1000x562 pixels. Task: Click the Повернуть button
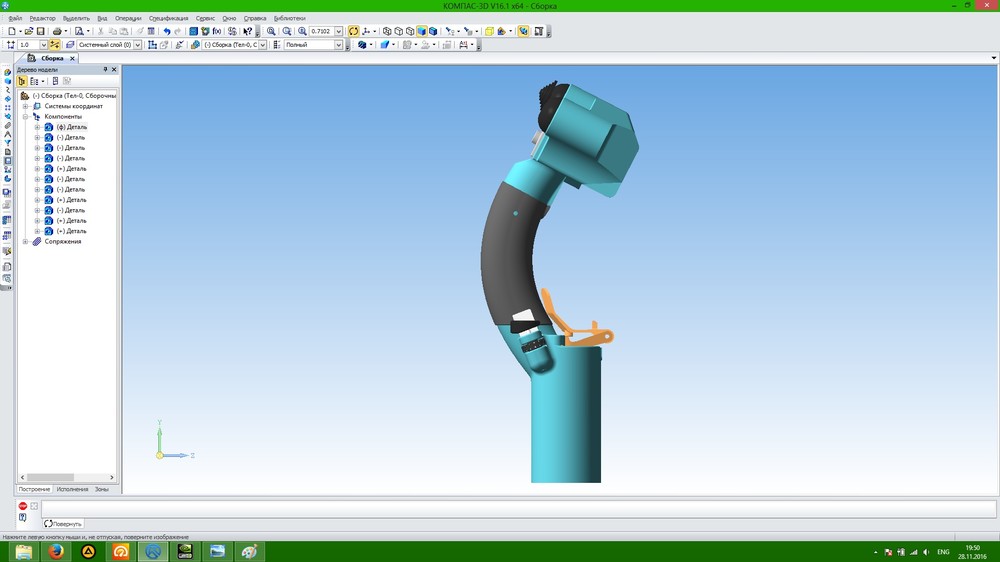click(x=64, y=523)
